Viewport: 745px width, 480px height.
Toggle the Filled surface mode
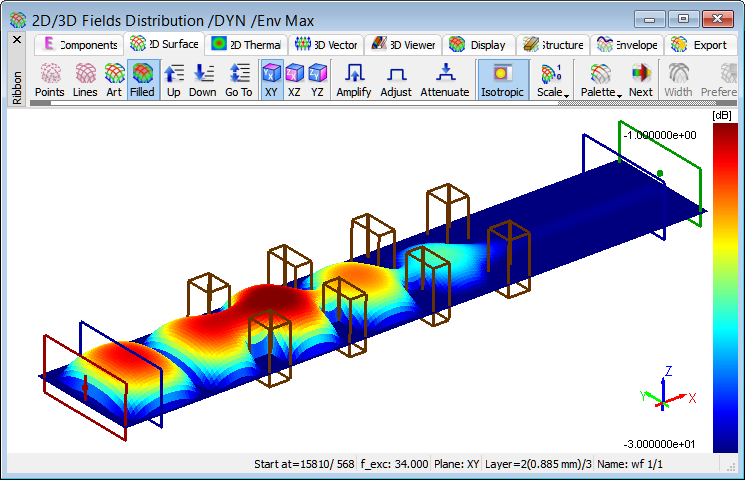pyautogui.click(x=142, y=80)
